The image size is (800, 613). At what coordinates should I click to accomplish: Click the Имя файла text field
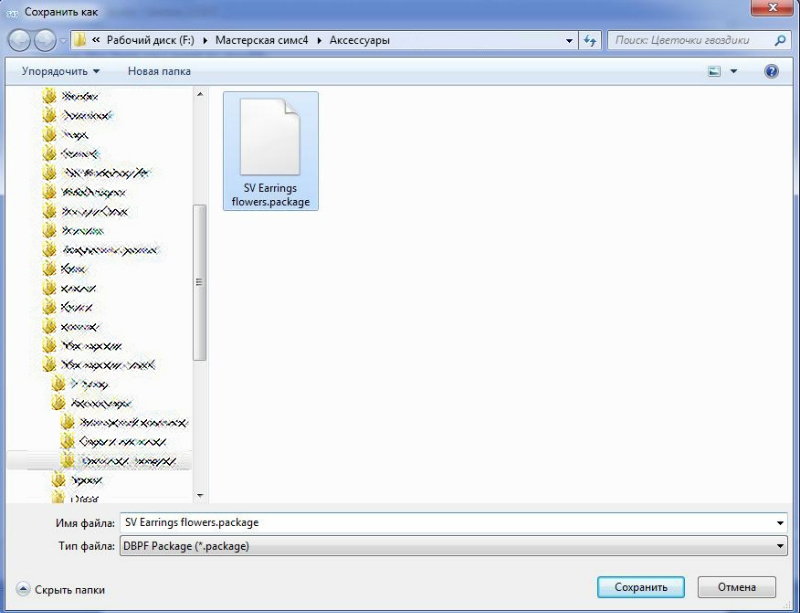click(440, 523)
